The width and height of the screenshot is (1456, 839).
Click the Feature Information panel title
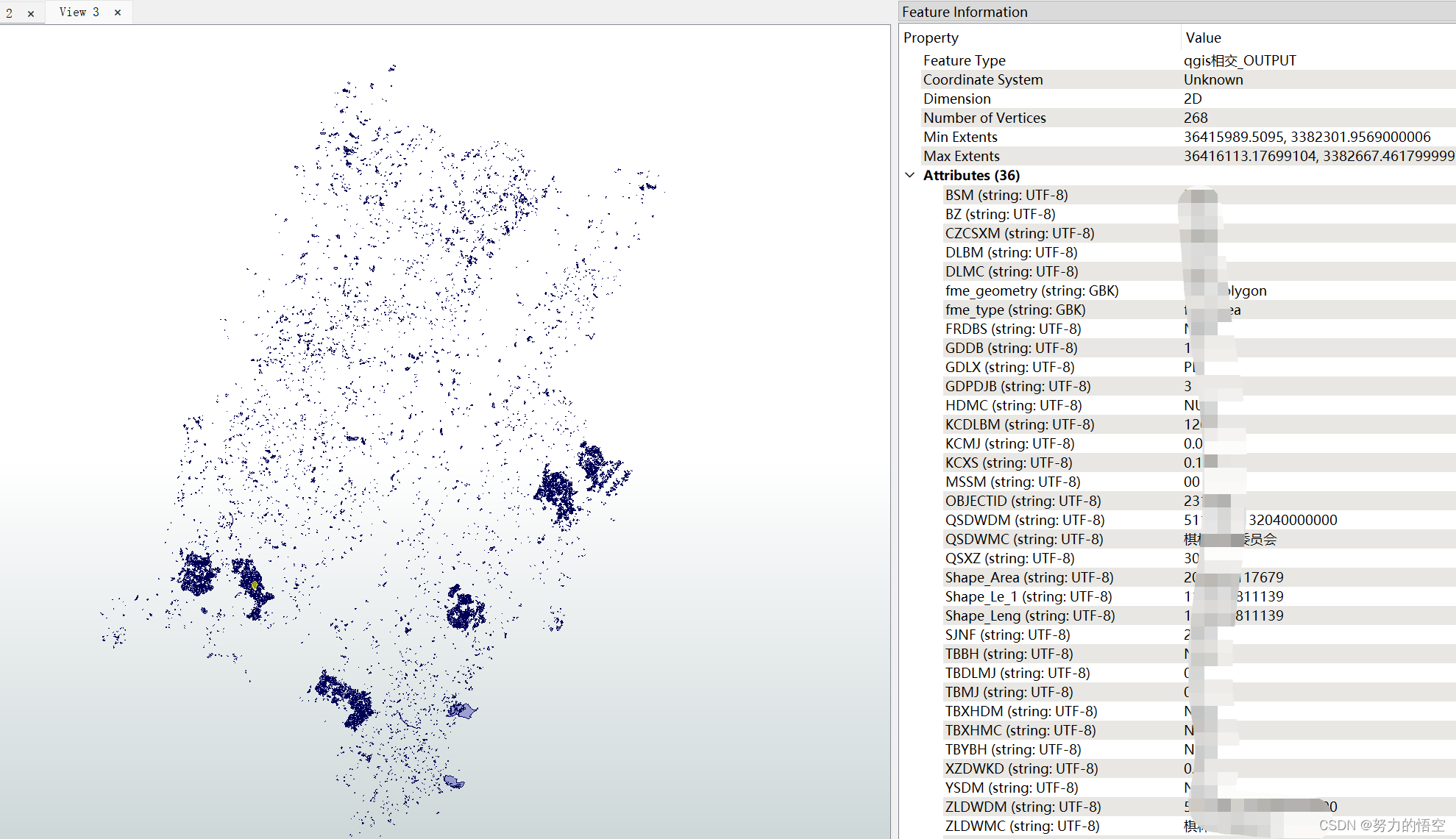965,12
